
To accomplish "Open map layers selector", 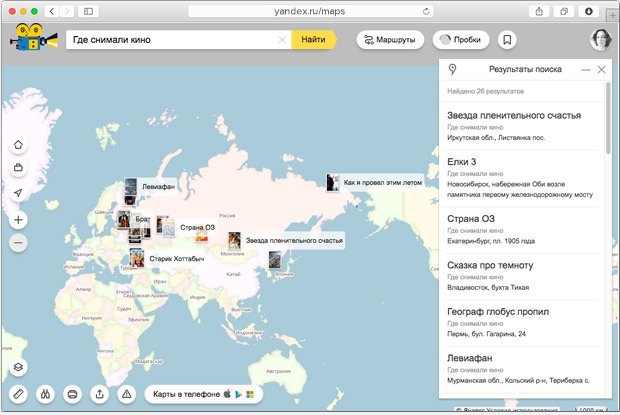I will [x=18, y=367].
